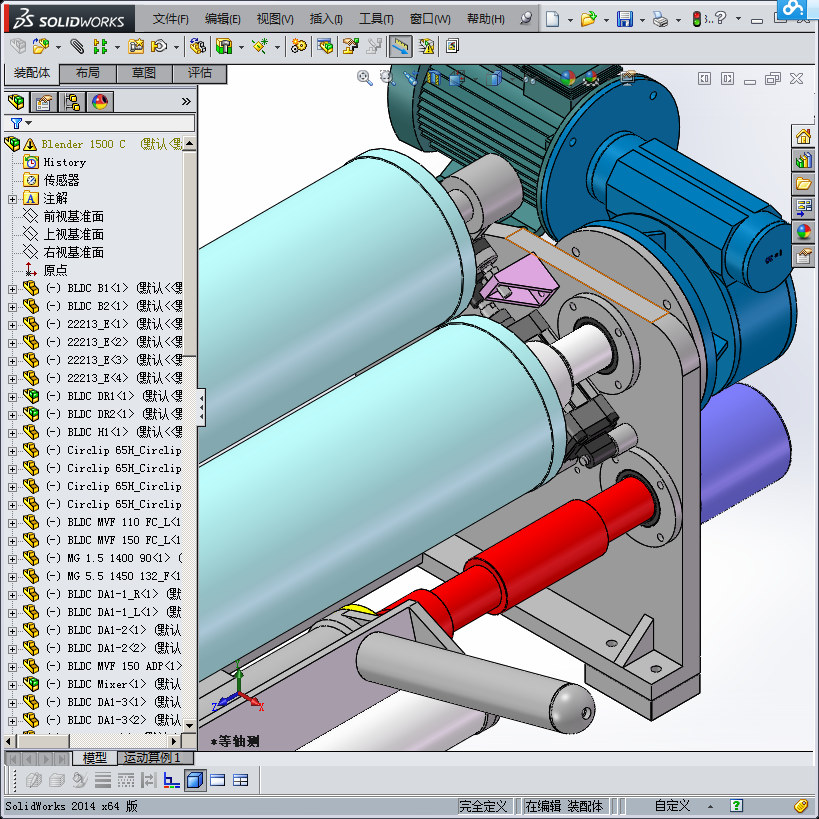This screenshot has height=819, width=819.
Task: Click the Bill of Materials icon
Action: coord(325,46)
